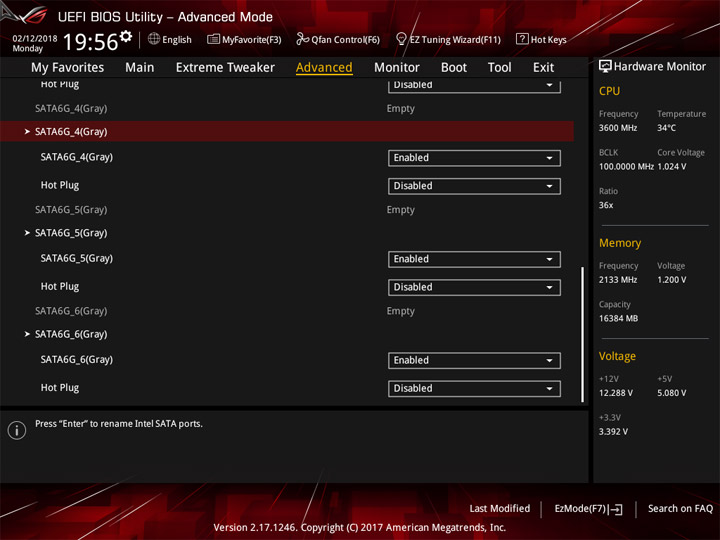Viewport: 720px width, 540px height.
Task: Click the 19:56 clock display
Action: tap(90, 42)
